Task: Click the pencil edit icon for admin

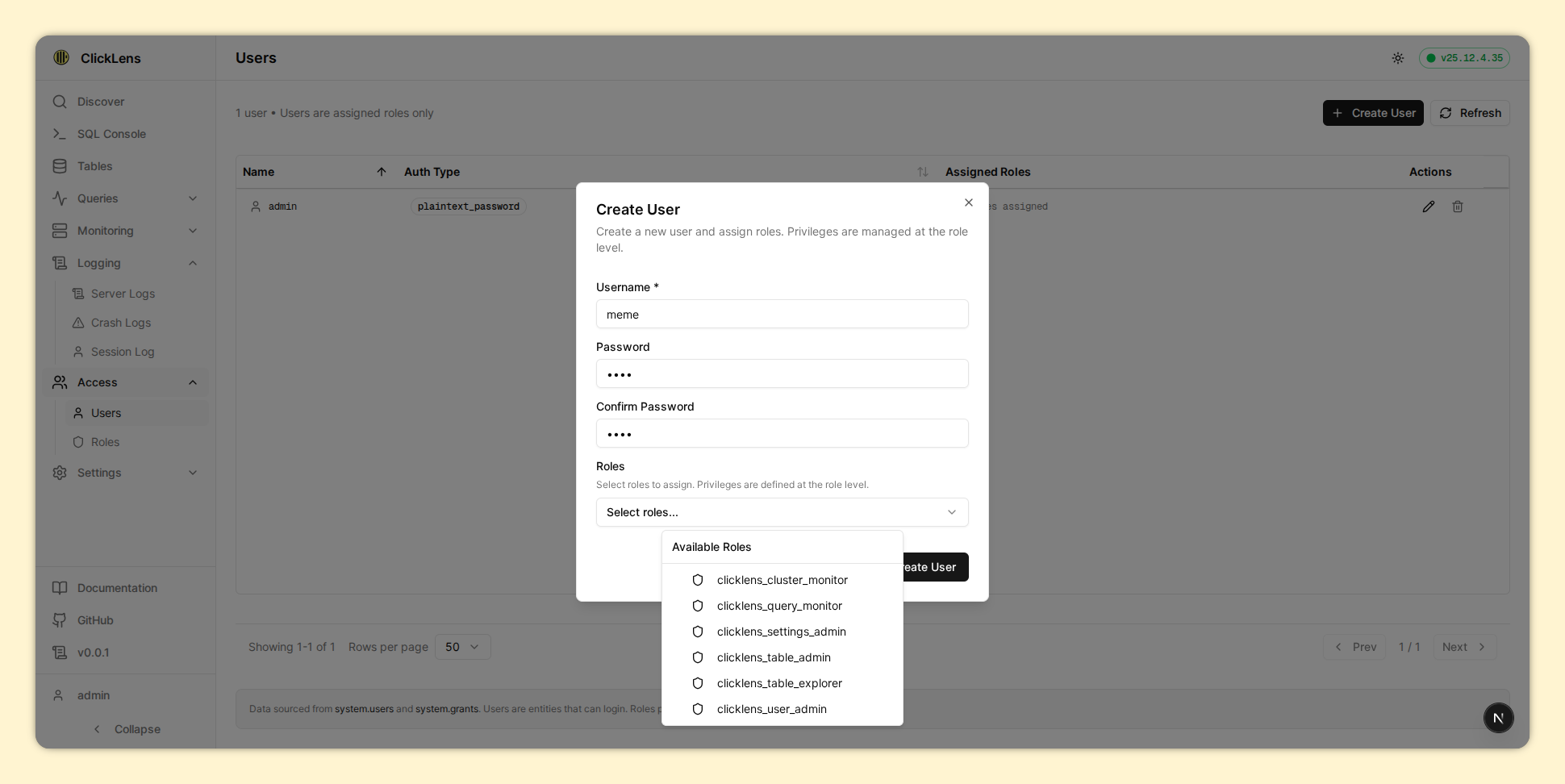Action: pyautogui.click(x=1428, y=206)
